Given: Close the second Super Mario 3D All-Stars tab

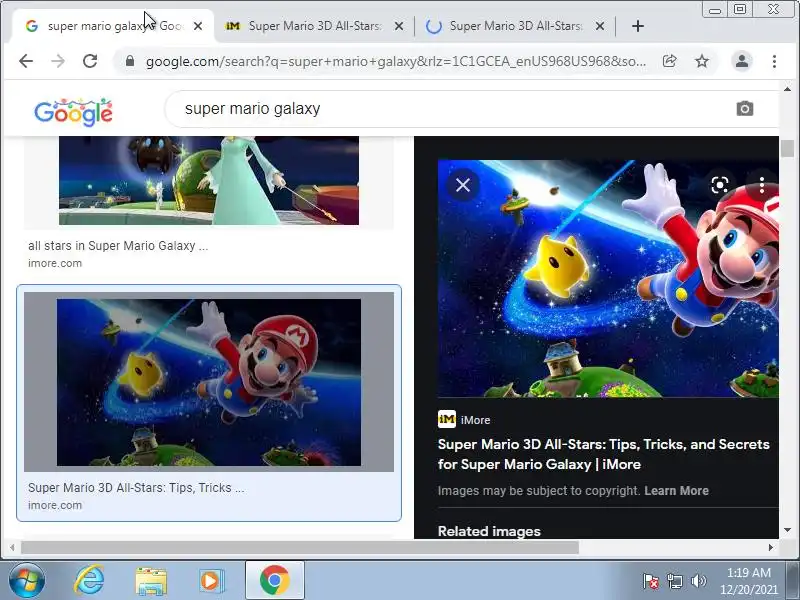Looking at the screenshot, I should pyautogui.click(x=399, y=26).
